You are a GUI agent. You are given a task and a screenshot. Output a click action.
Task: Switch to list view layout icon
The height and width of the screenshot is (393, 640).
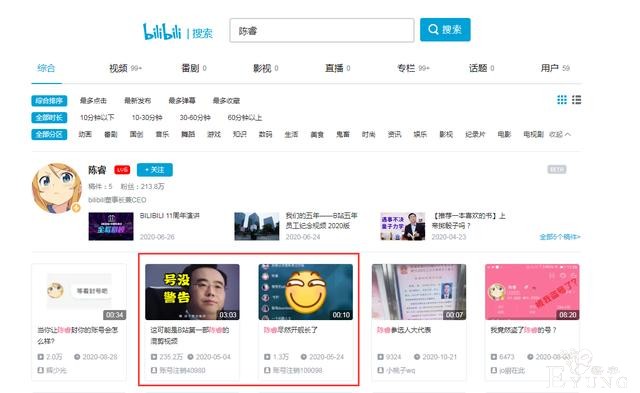[x=576, y=100]
